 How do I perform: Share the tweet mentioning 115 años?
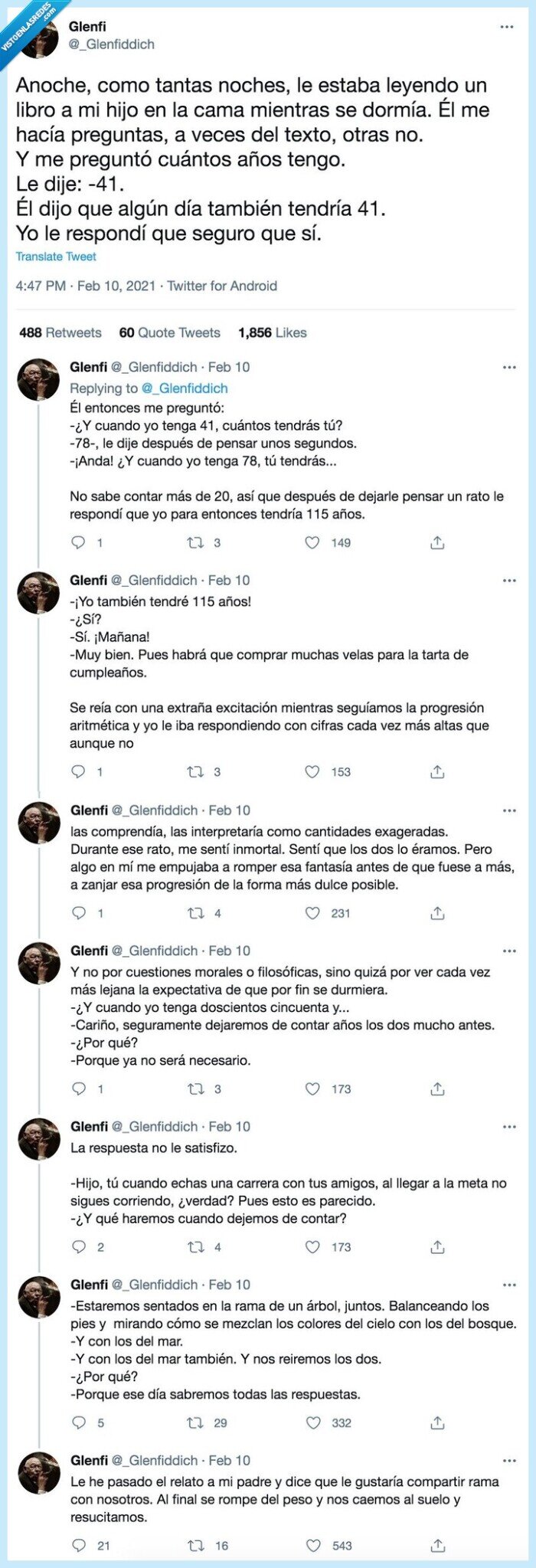coord(437,772)
